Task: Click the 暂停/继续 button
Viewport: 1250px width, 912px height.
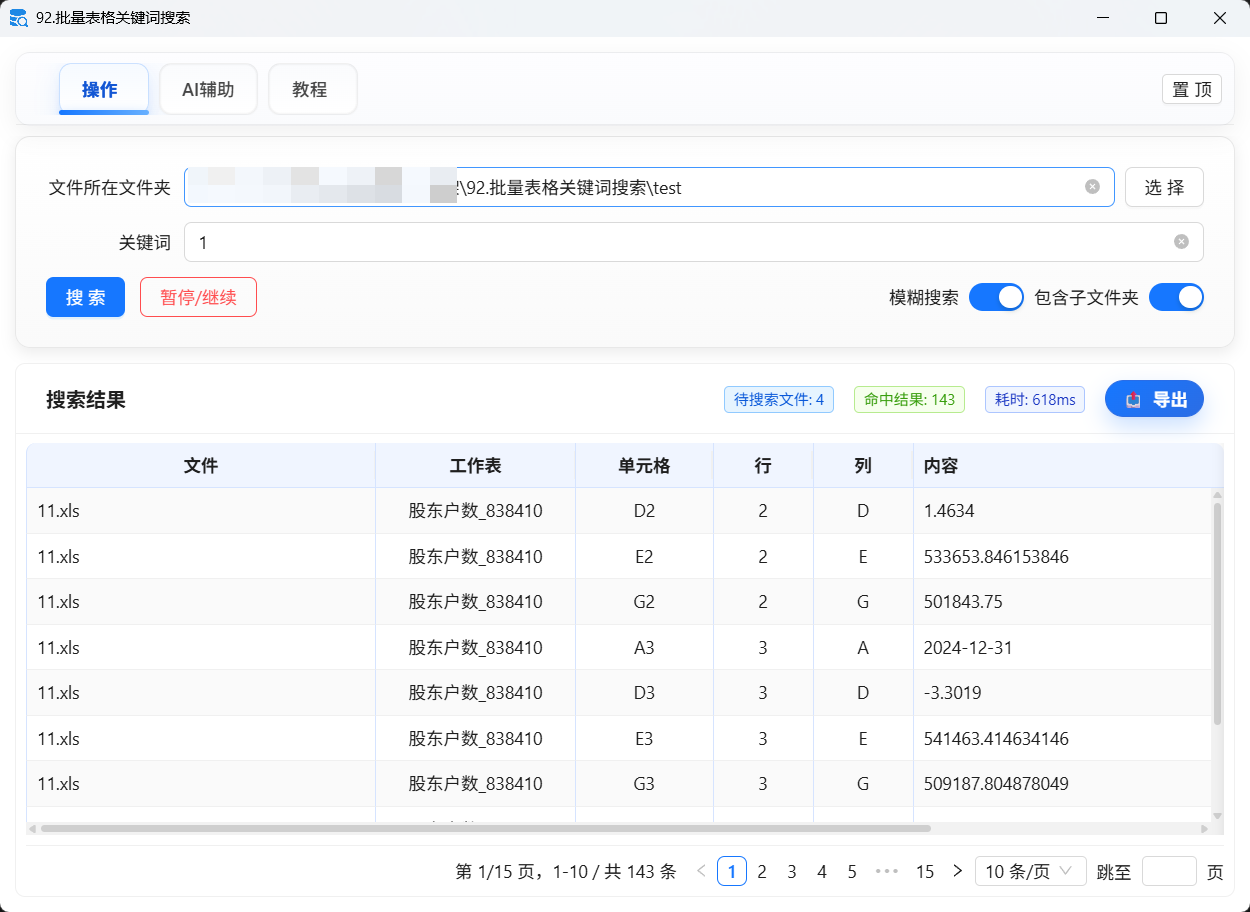Action: (x=198, y=297)
